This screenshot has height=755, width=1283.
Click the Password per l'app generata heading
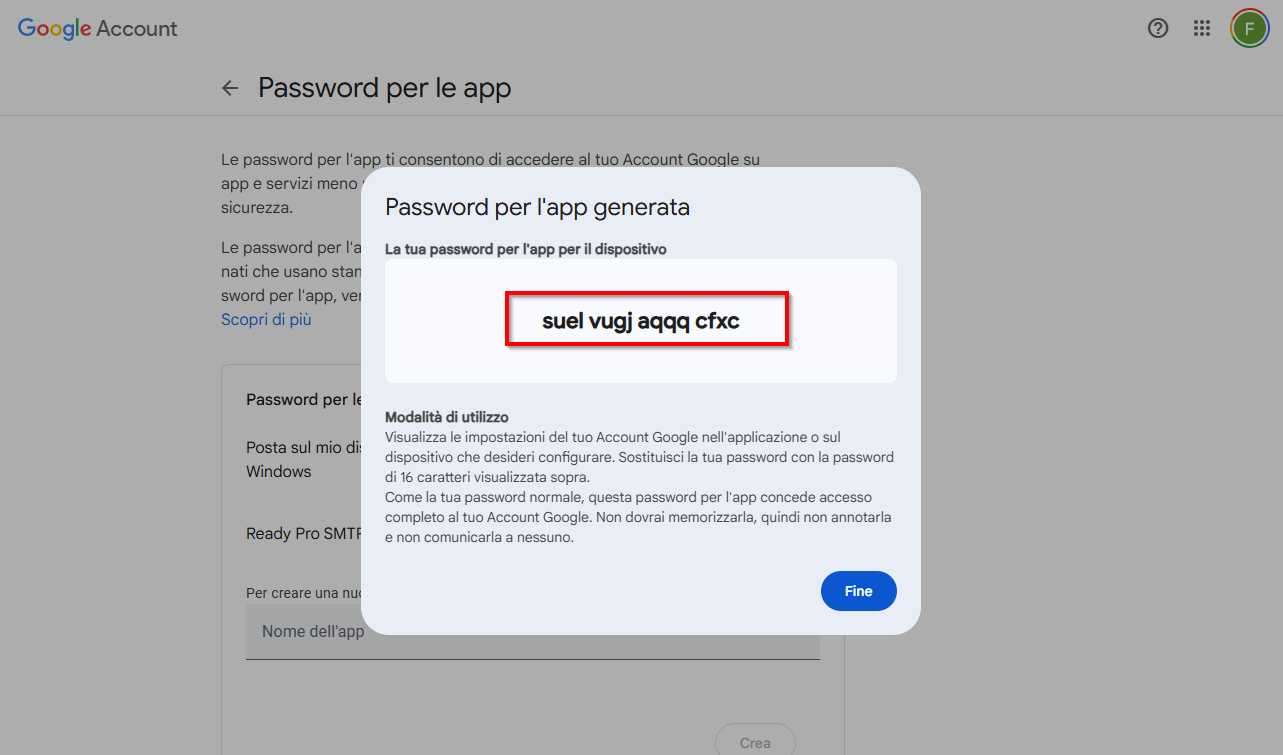point(537,208)
